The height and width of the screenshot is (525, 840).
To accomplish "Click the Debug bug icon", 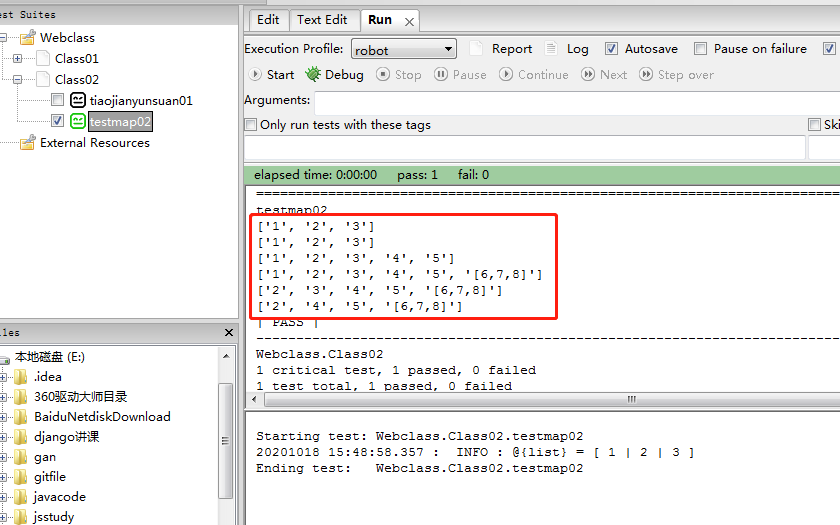I will [313, 74].
